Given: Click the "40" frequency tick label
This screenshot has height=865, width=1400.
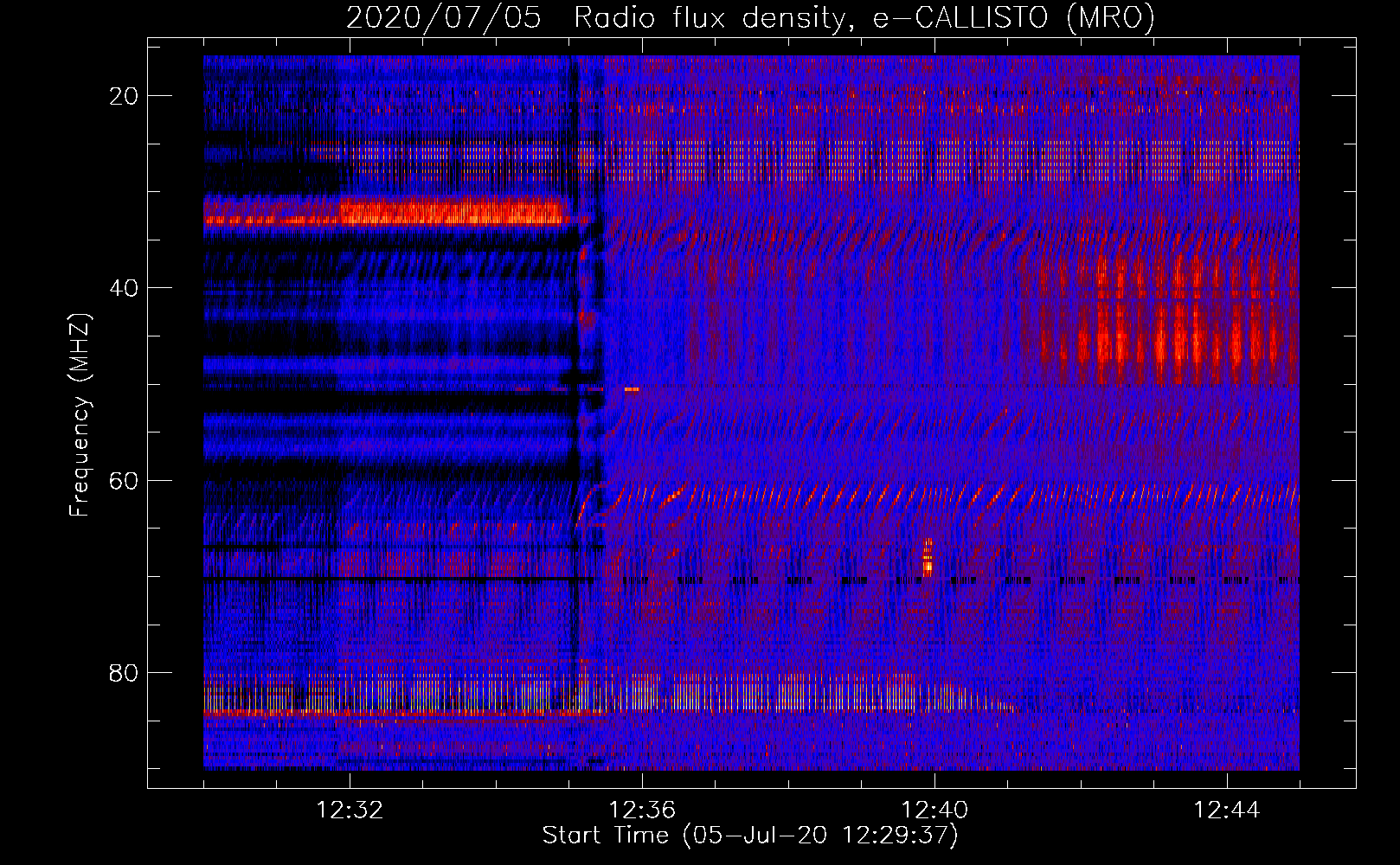Looking at the screenshot, I should click(x=124, y=288).
